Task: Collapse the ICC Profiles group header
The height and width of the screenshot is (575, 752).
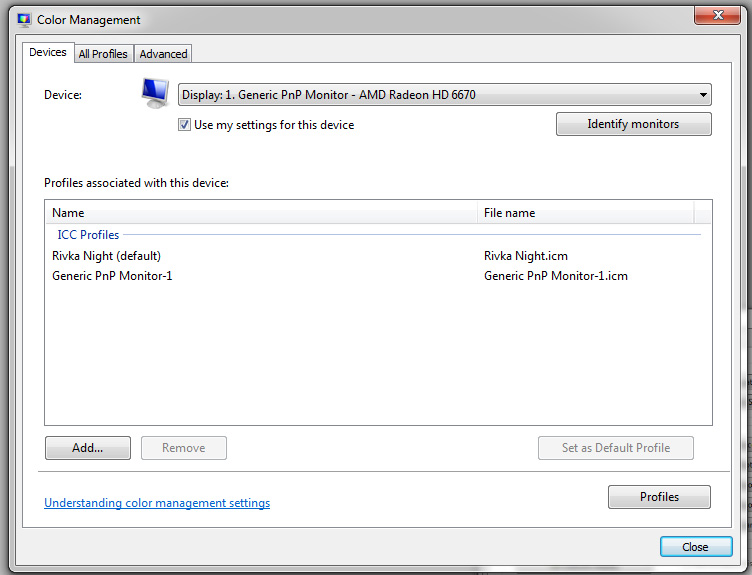Action: pyautogui.click(x=88, y=235)
